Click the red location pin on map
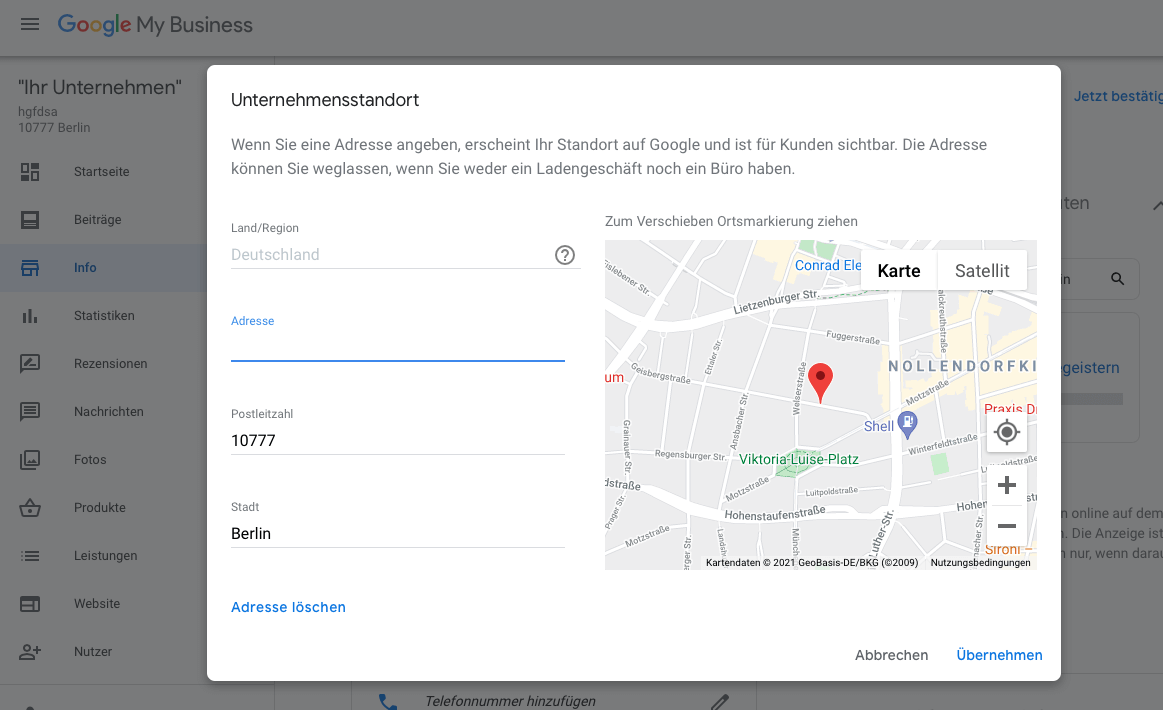 [820, 383]
